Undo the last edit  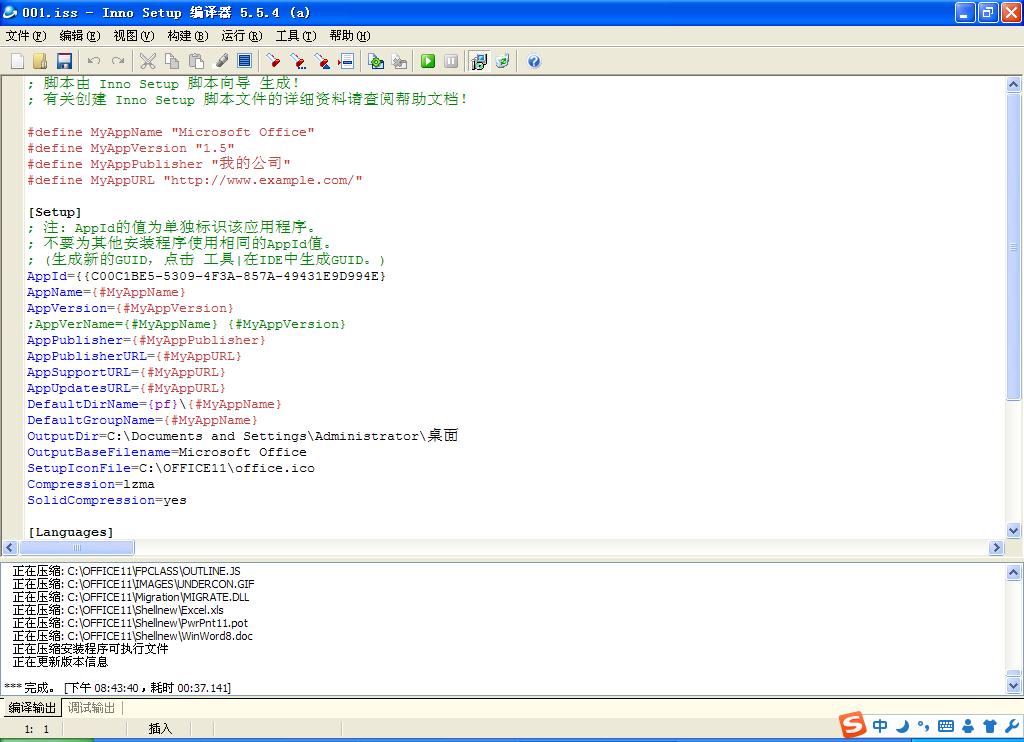(94, 61)
